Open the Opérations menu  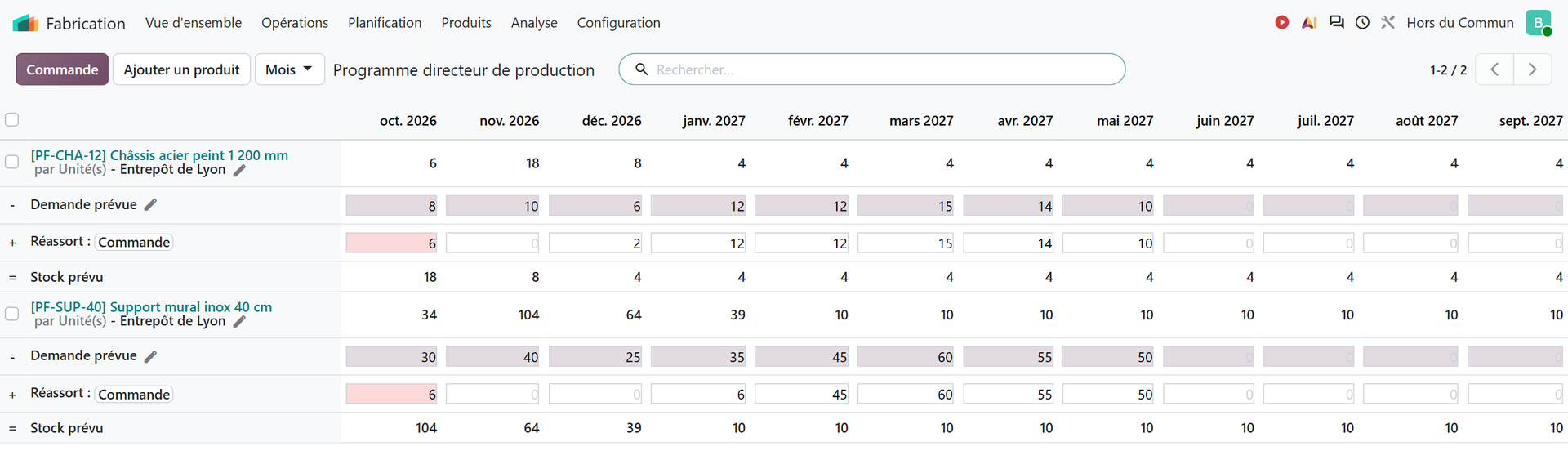[x=295, y=23]
